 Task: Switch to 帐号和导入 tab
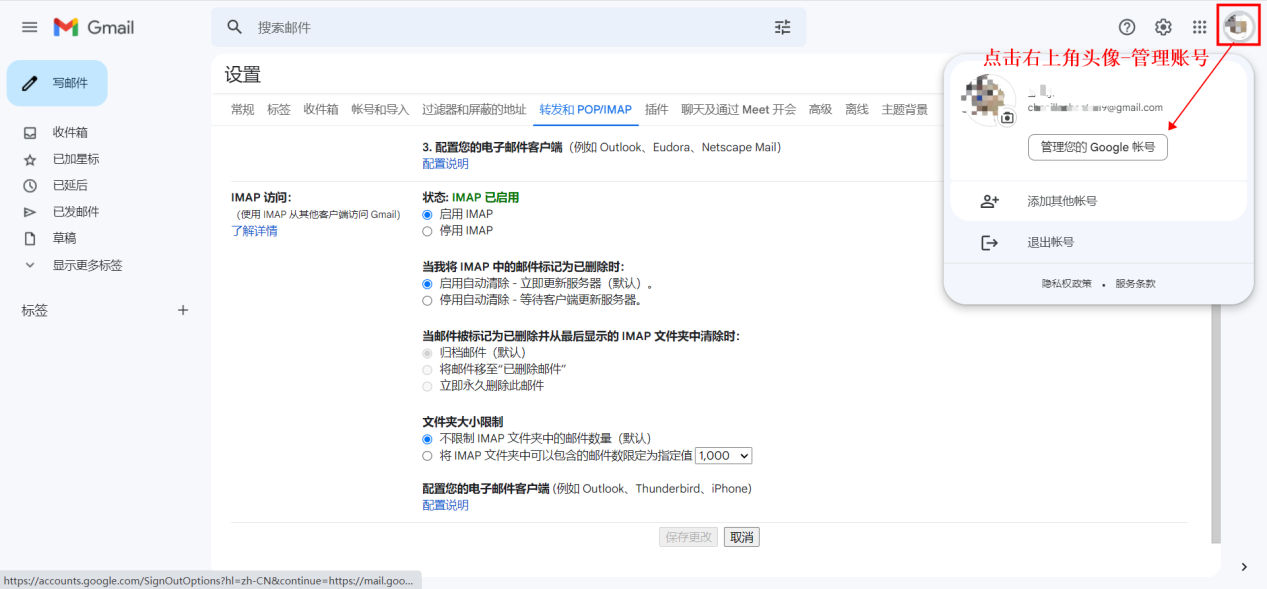[x=380, y=110]
